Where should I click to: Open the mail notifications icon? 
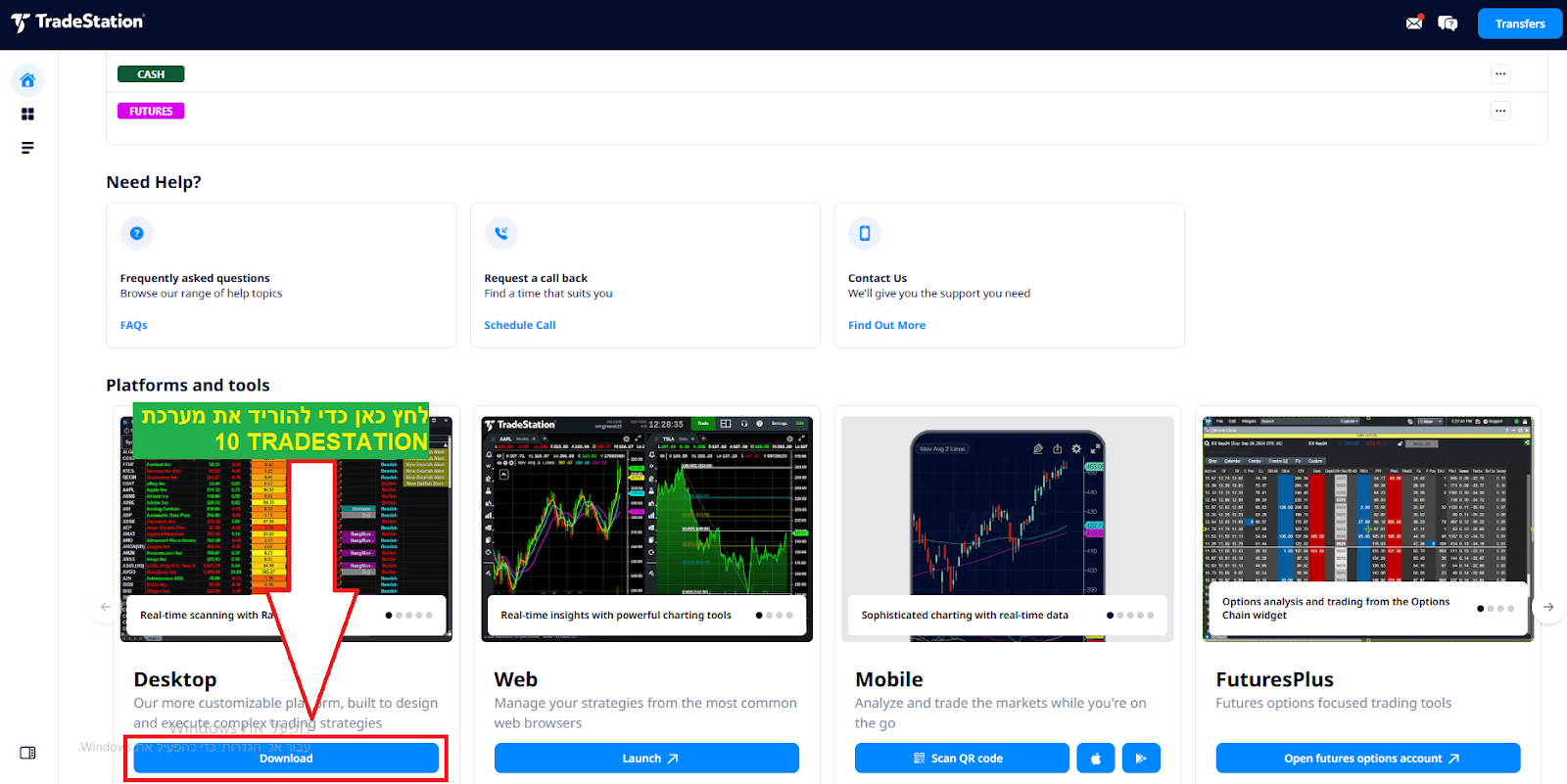1414,23
